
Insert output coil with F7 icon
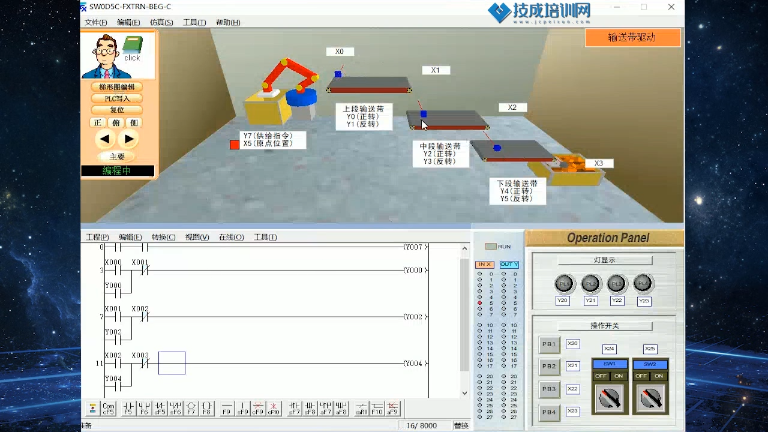192,408
